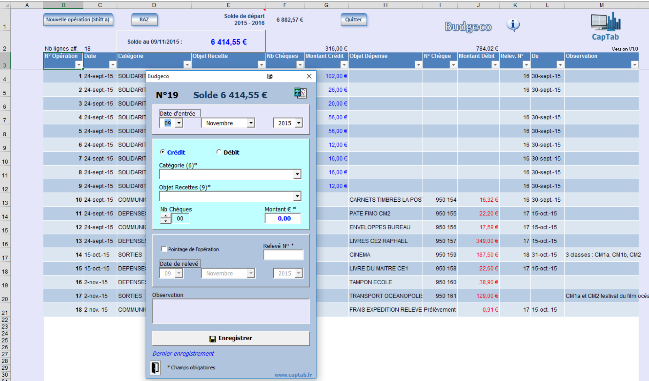This screenshot has width=649, height=381.
Task: Select cell FRAIS EXPEDITION RELEVE
Action: [385, 309]
